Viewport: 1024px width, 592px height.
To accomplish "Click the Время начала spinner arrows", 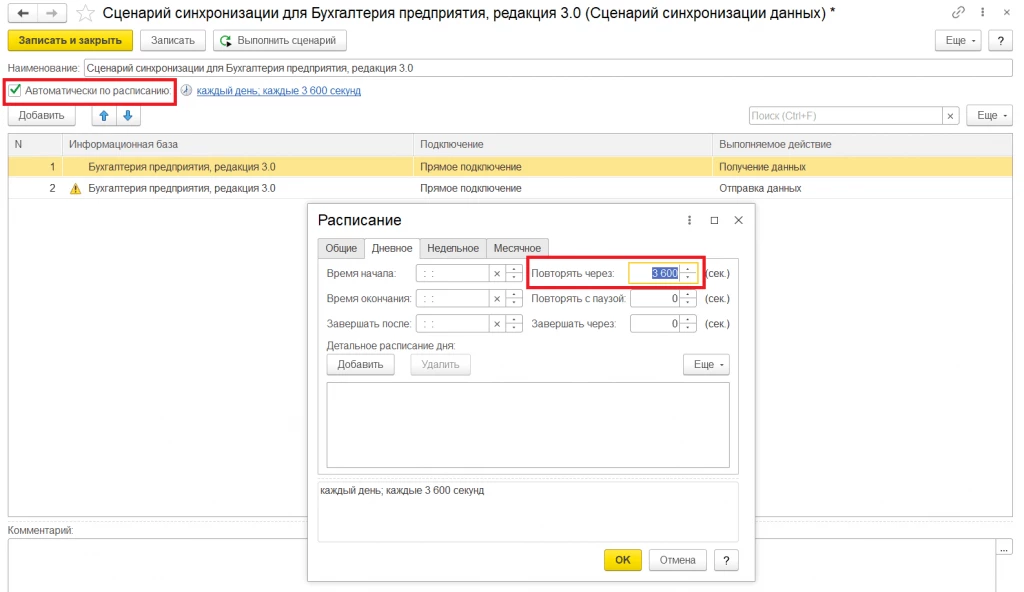I will [x=514, y=273].
